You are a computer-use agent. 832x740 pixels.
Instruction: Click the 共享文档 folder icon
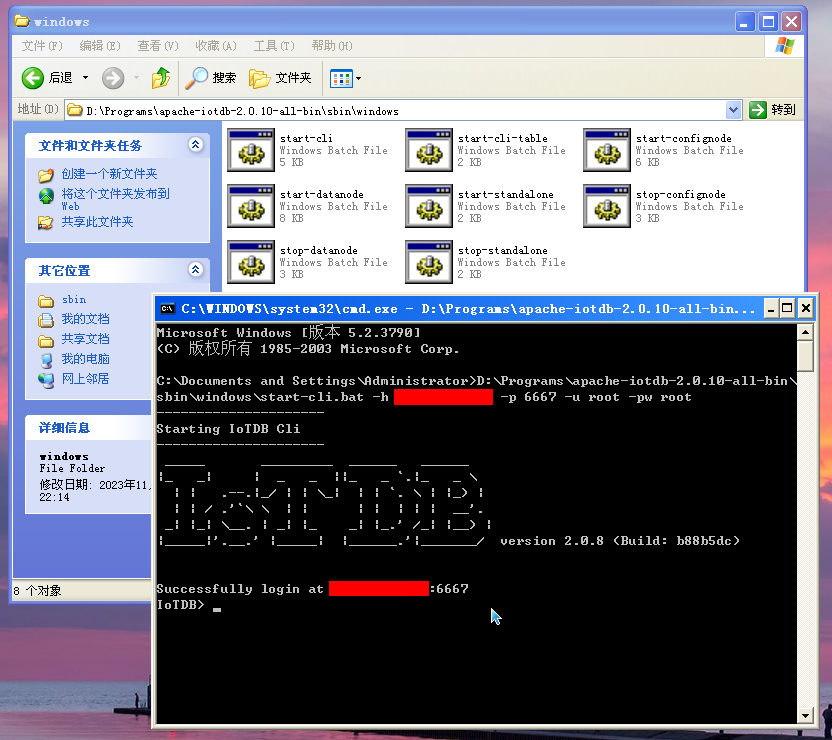click(x=46, y=340)
